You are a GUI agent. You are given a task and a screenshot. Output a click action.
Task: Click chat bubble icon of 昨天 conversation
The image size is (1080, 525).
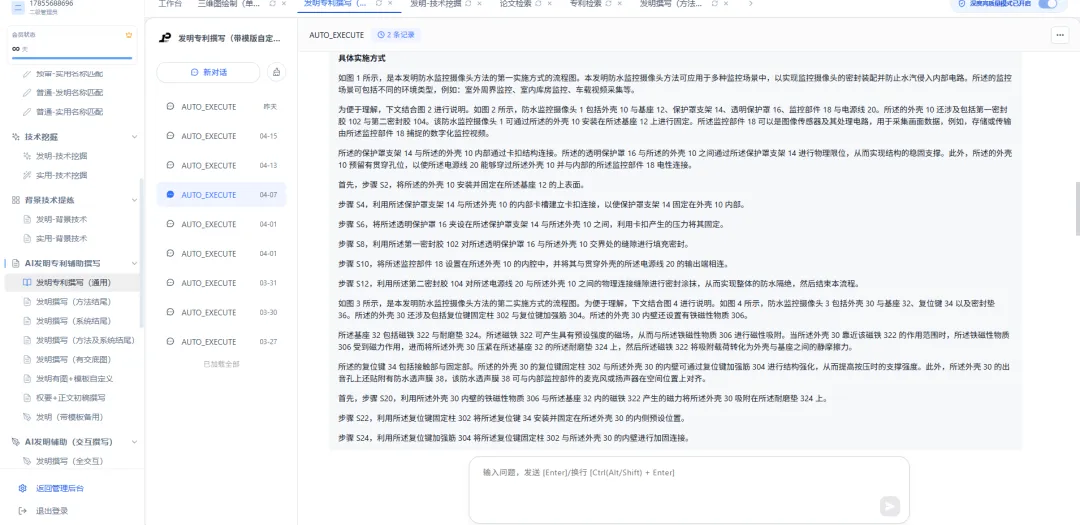click(x=170, y=107)
